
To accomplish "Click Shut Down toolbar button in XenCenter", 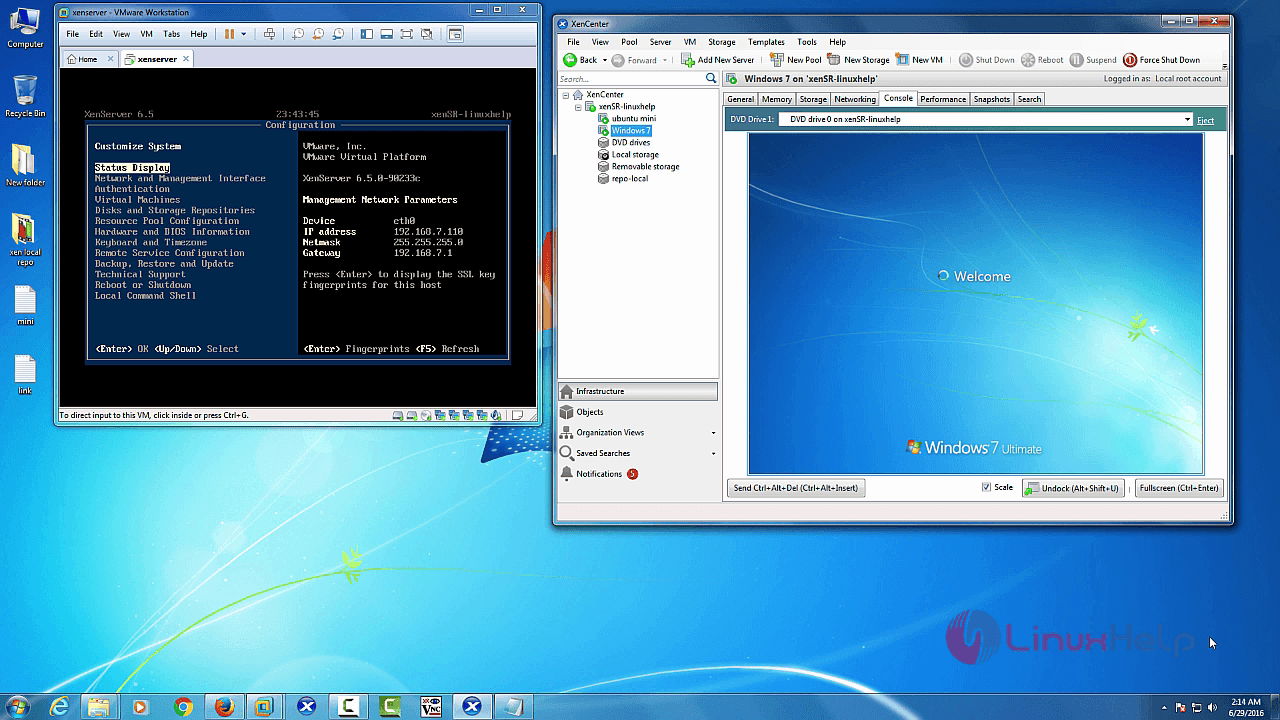I will [986, 60].
